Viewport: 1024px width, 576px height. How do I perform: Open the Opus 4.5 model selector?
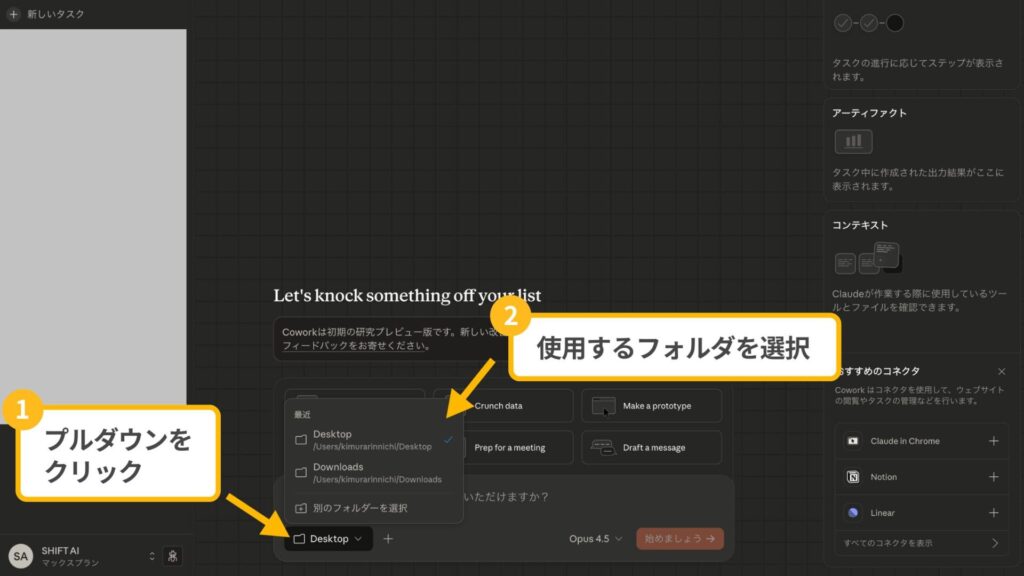coord(597,538)
